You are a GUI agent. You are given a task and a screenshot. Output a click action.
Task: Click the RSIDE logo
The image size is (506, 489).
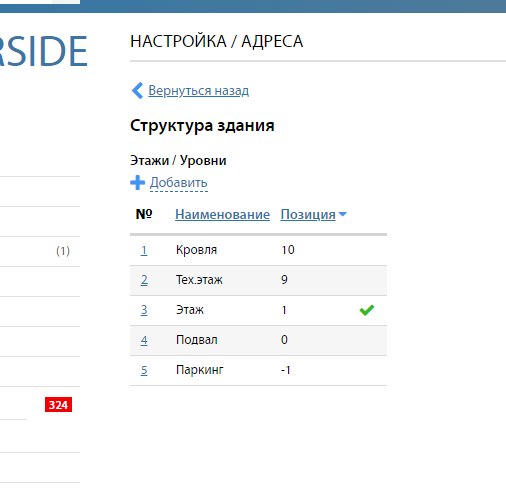pos(44,51)
